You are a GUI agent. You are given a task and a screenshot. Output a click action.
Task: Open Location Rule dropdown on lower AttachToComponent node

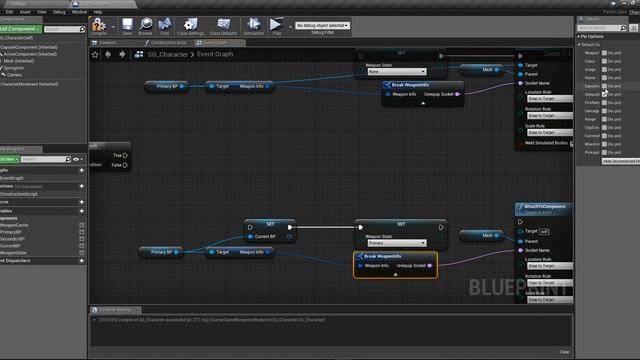coord(549,266)
